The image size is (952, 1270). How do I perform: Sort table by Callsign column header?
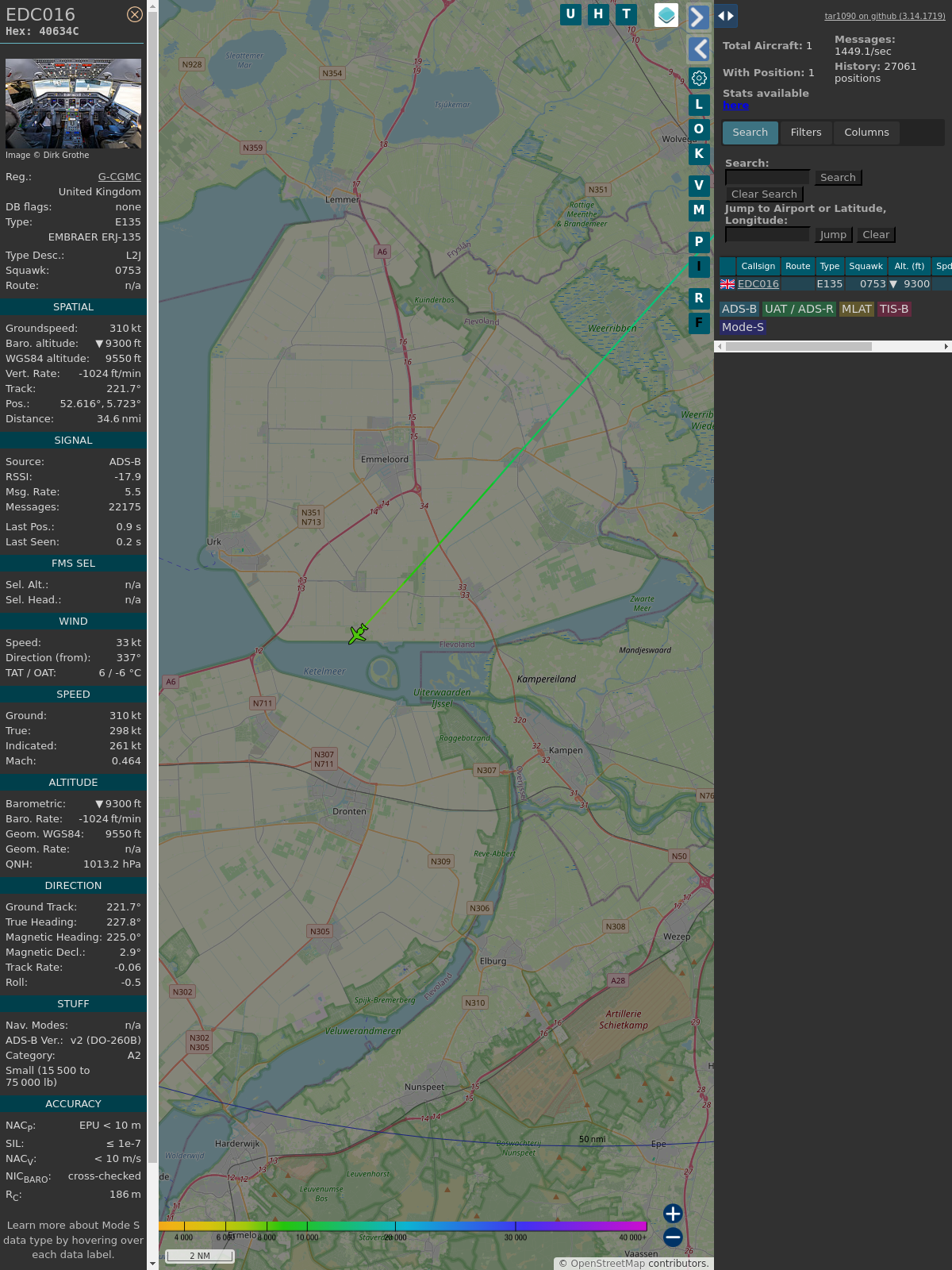pos(758,266)
